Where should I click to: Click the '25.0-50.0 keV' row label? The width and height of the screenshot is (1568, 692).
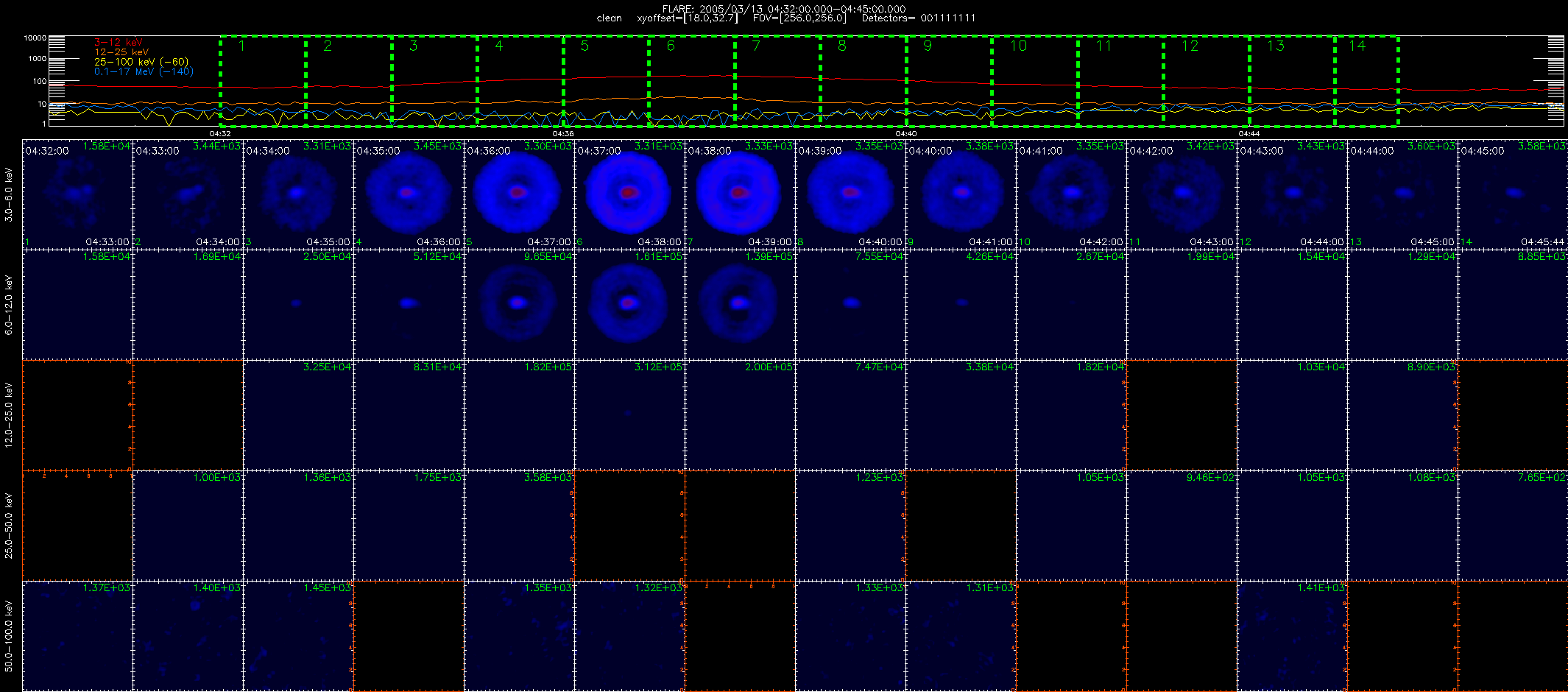pos(9,526)
